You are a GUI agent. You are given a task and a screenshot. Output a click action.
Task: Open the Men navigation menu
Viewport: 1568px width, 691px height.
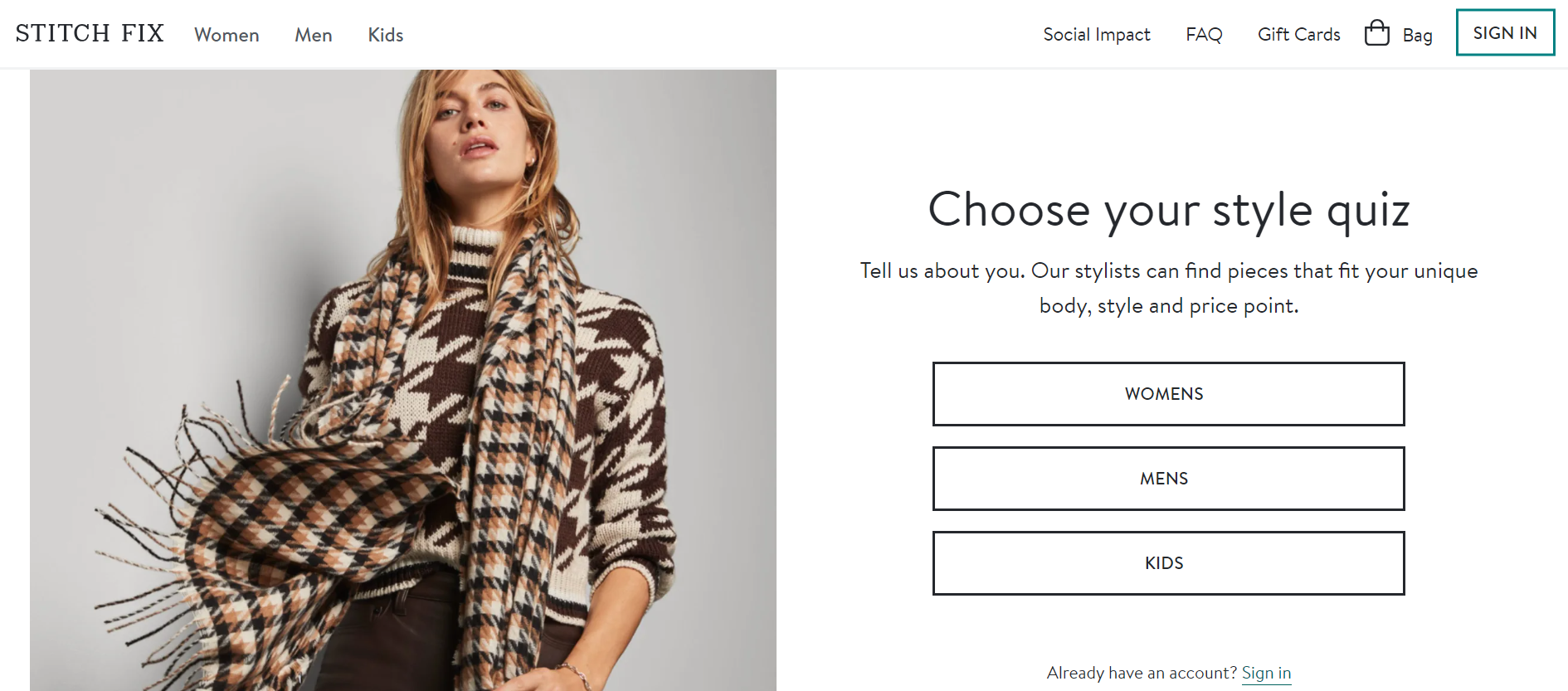point(313,35)
